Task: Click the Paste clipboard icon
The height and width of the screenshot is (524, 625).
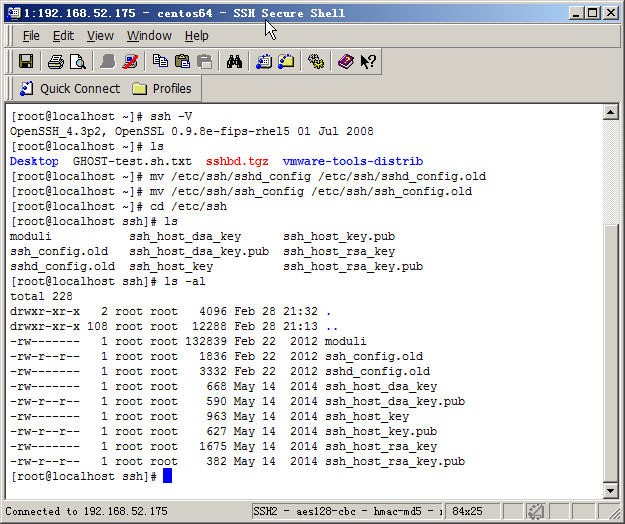Action: [x=183, y=61]
